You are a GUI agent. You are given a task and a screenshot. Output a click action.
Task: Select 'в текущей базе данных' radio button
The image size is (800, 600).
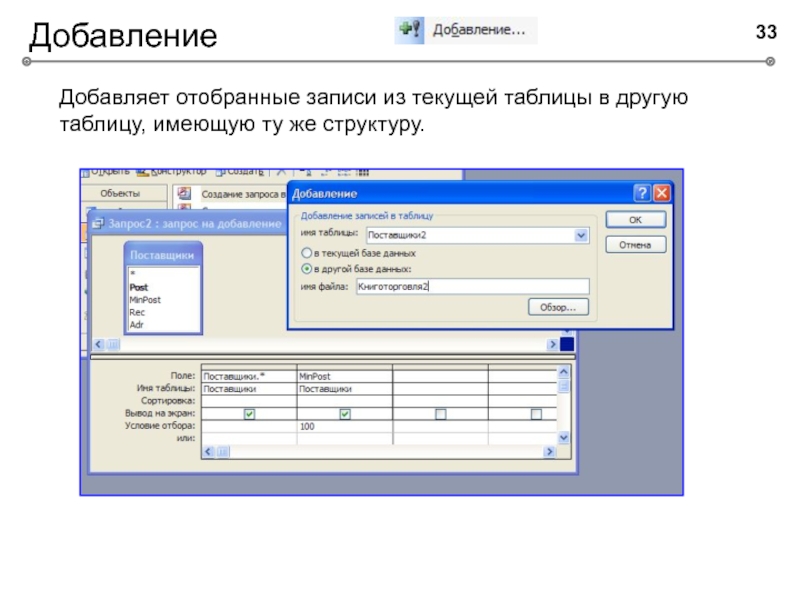click(307, 253)
